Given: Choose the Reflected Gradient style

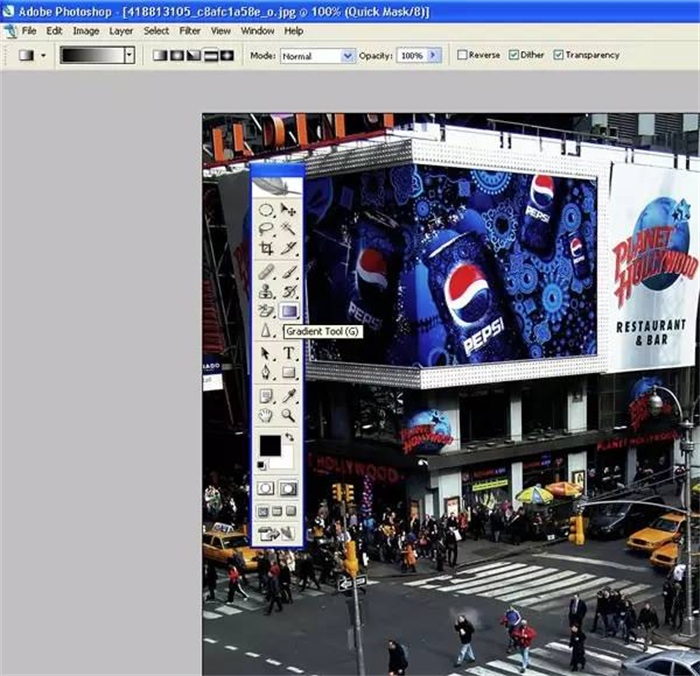Looking at the screenshot, I should pos(210,55).
